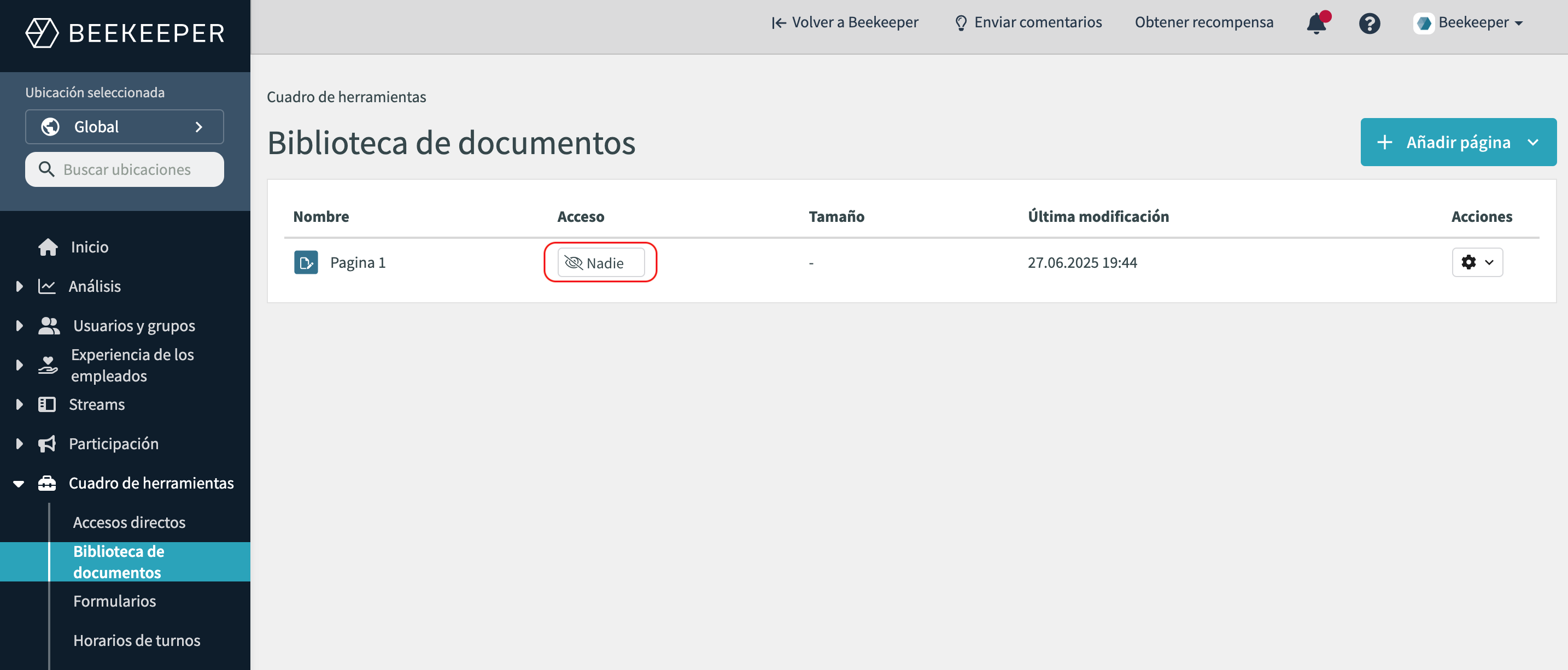Click the notification bell icon
The height and width of the screenshot is (670, 1568).
click(1315, 23)
